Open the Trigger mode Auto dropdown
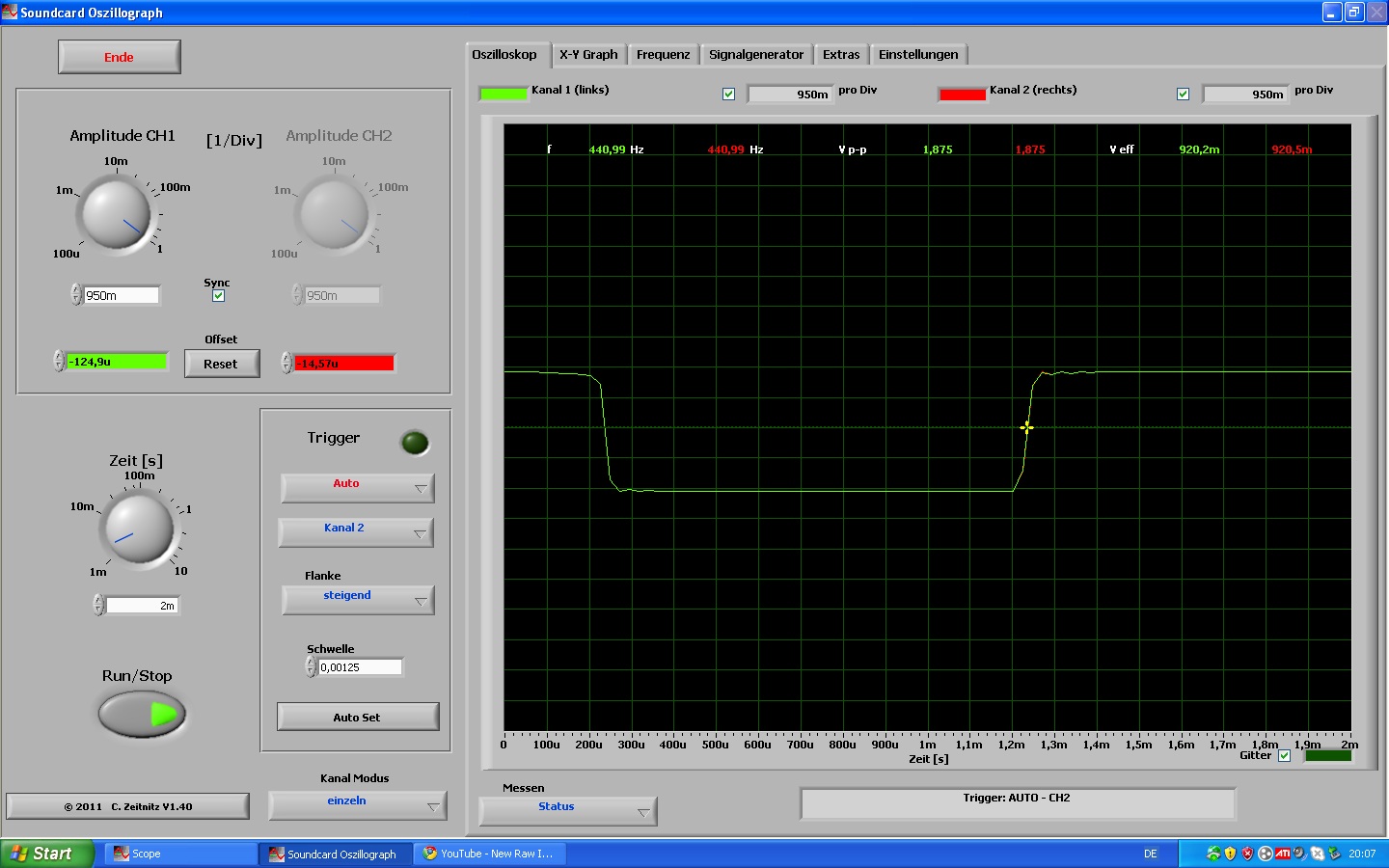This screenshot has width=1389, height=868. [x=358, y=488]
